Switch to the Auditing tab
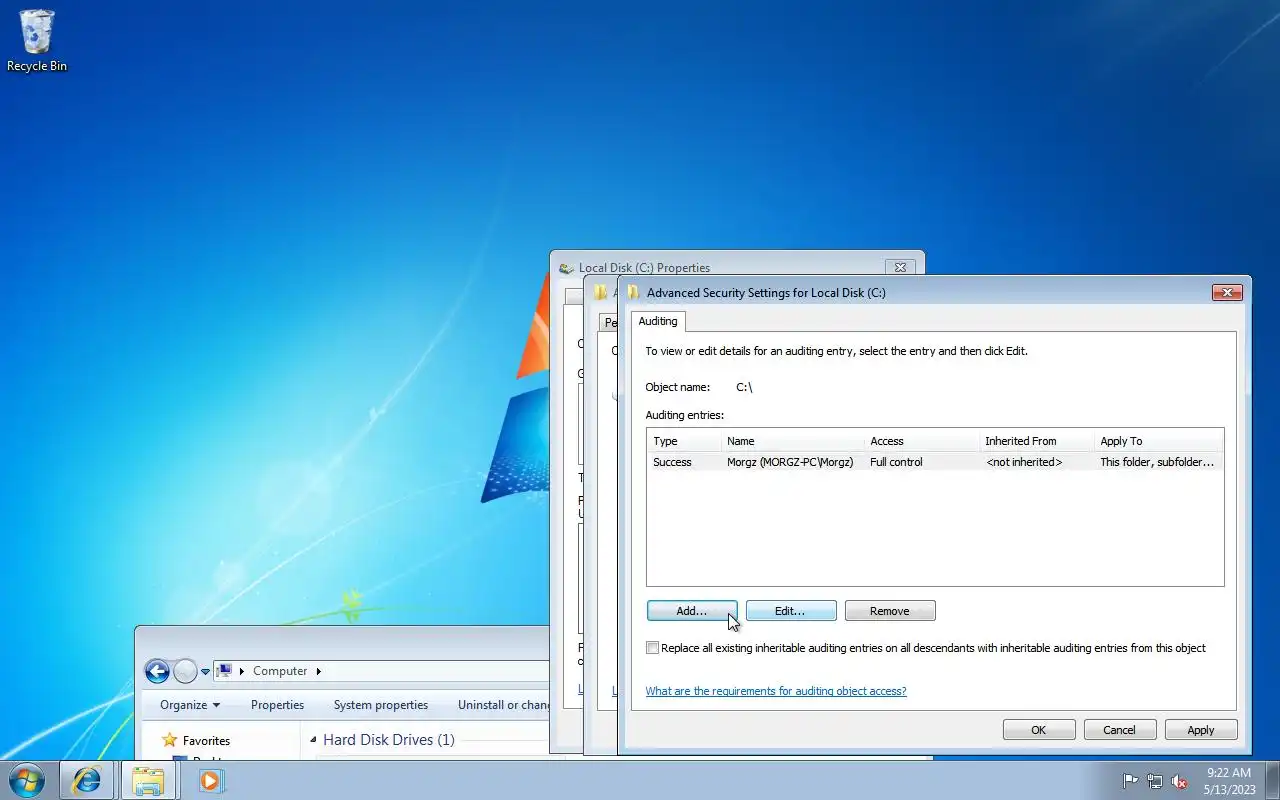Image resolution: width=1280 pixels, height=800 pixels. coord(658,321)
